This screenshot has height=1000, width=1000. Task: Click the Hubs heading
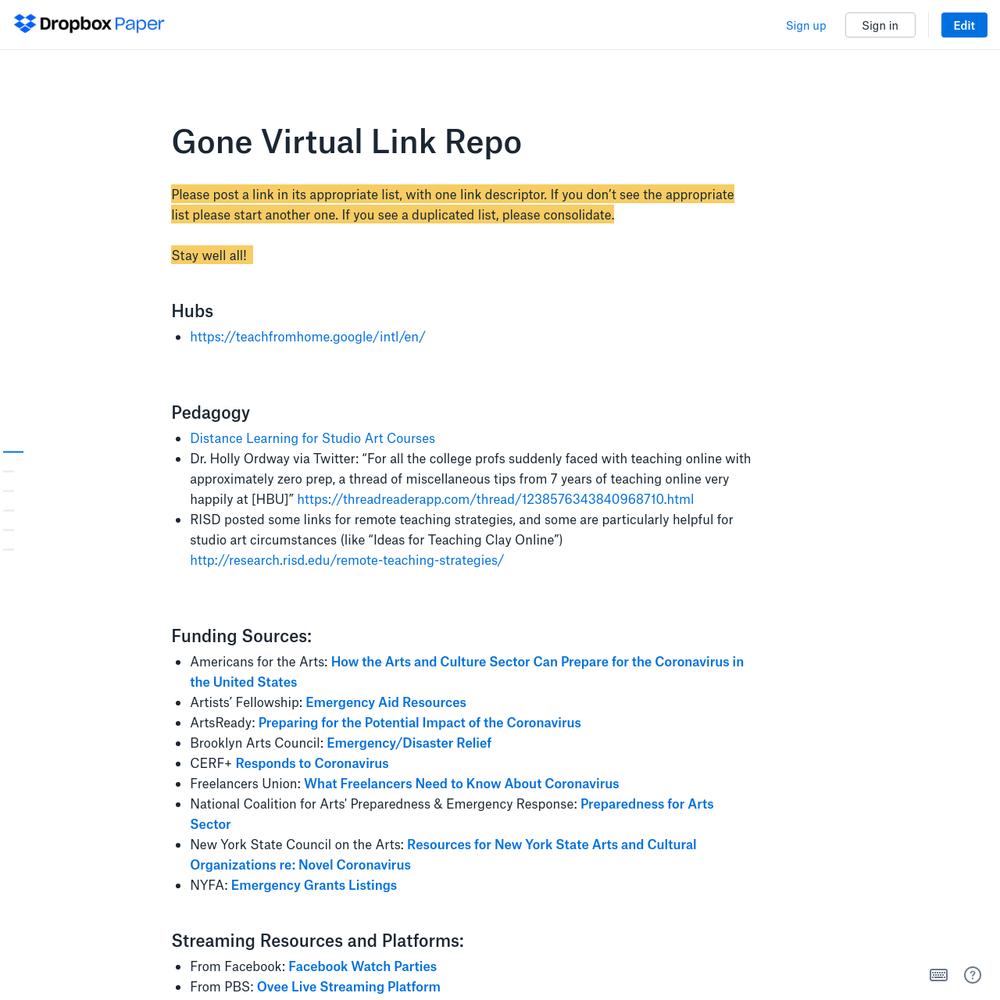(192, 311)
